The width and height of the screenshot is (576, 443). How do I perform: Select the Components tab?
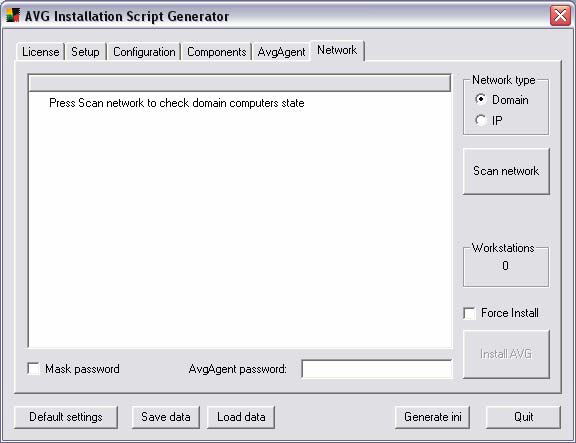coord(216,52)
